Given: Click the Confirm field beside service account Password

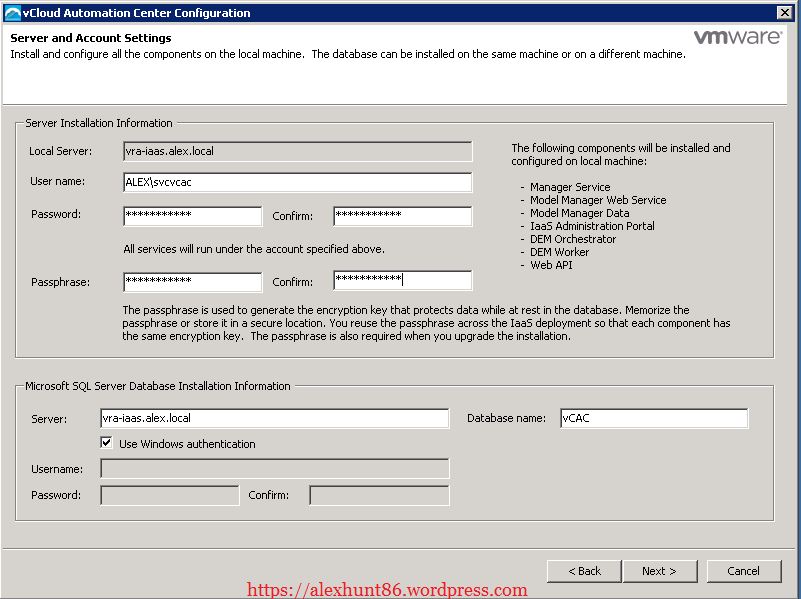Looking at the screenshot, I should pos(402,216).
